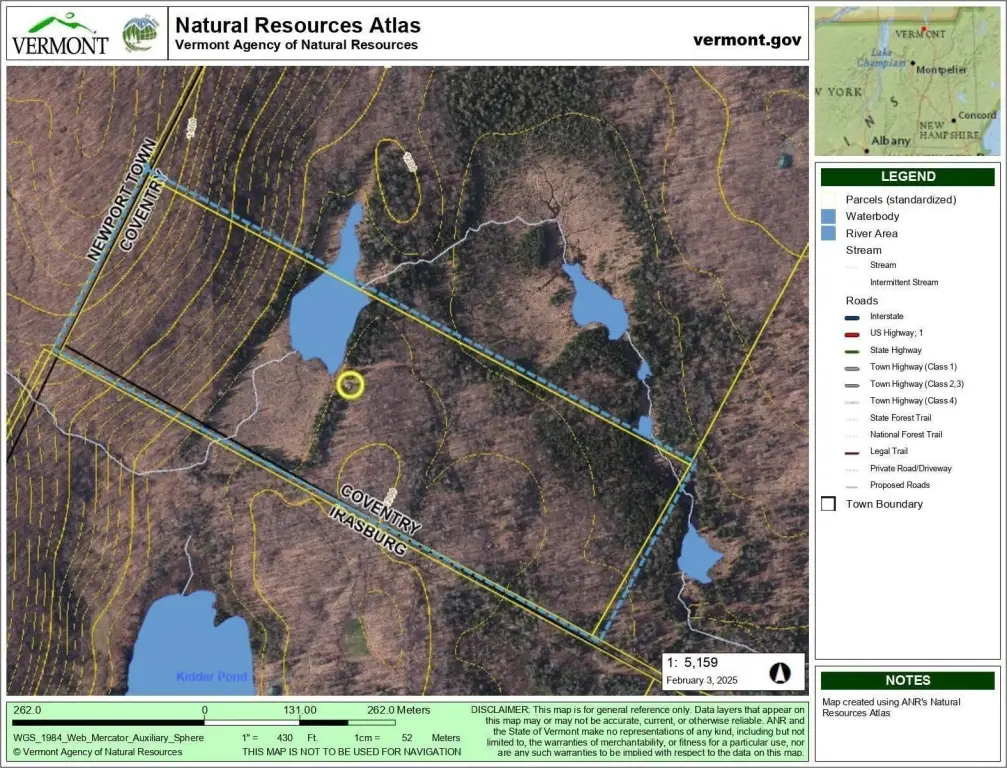
Task: Click the State Highway green legend line
Action: point(852,351)
